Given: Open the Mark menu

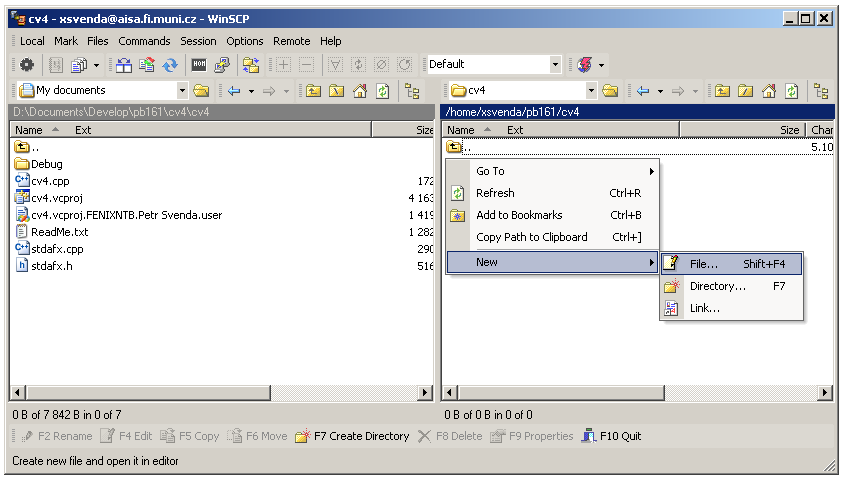Looking at the screenshot, I should [x=66, y=41].
